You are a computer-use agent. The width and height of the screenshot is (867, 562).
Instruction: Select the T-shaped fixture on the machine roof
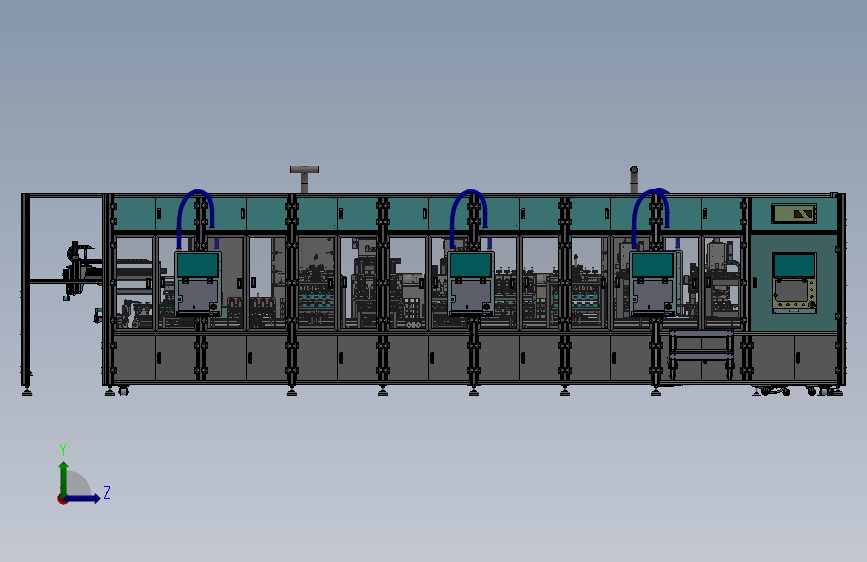click(x=304, y=179)
